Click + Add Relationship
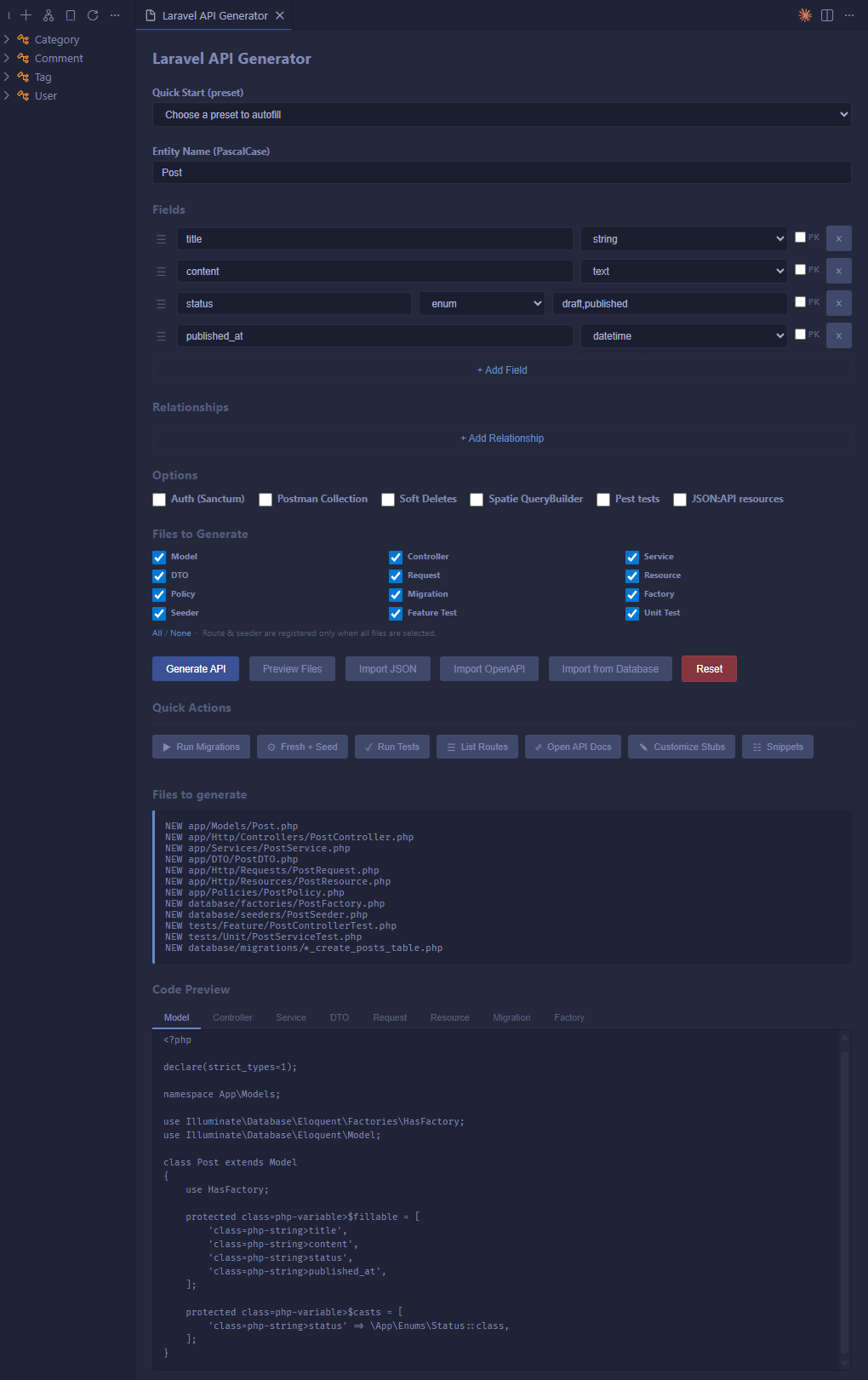868x1380 pixels. point(502,438)
